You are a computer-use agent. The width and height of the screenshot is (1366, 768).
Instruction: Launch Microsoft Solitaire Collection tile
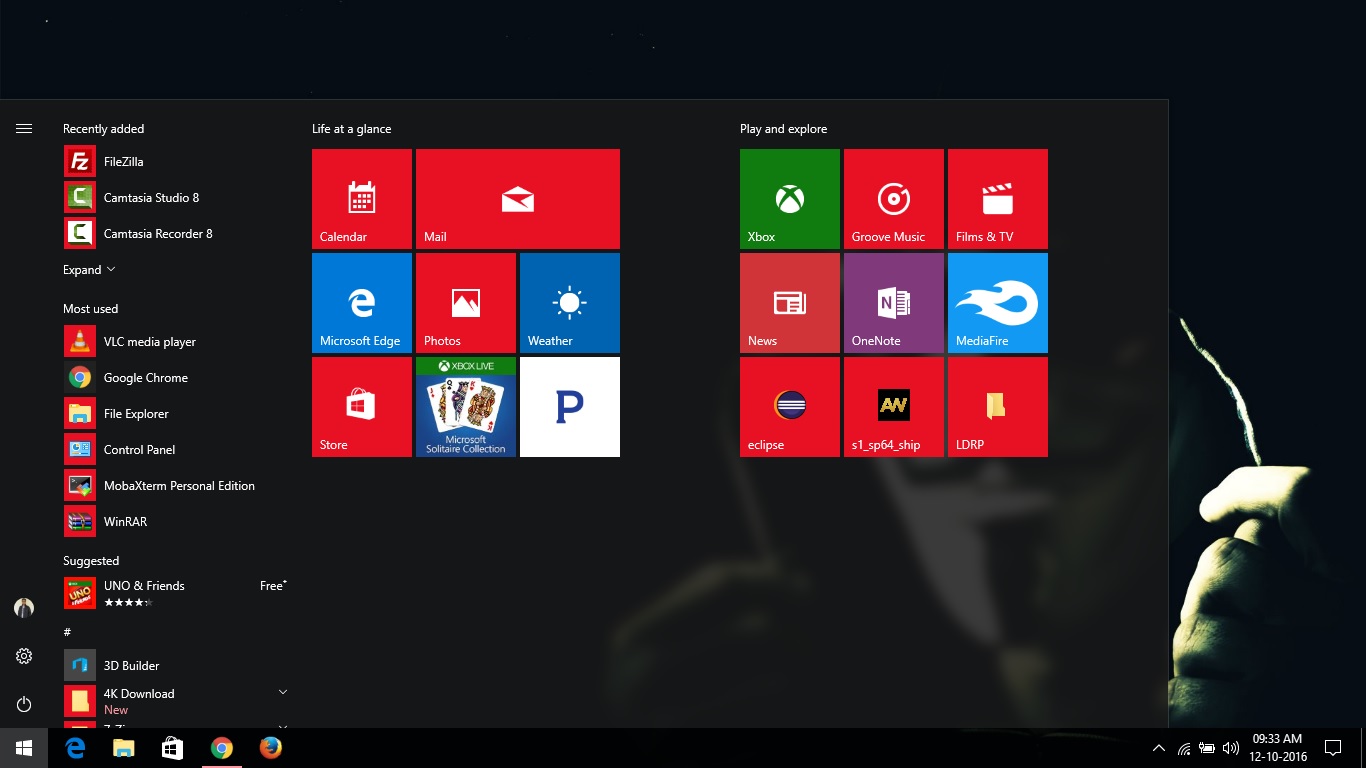tap(466, 407)
